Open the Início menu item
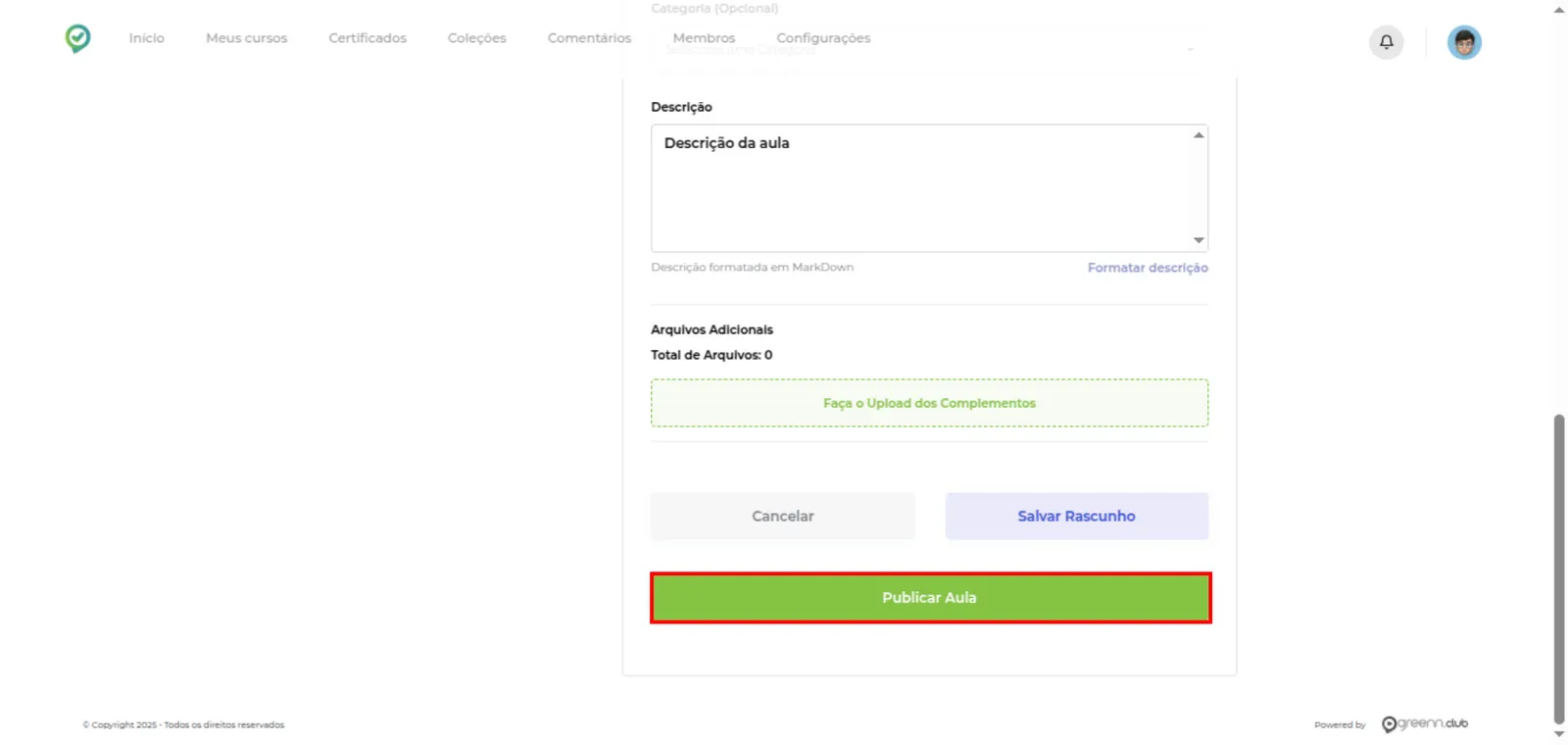 click(x=147, y=38)
